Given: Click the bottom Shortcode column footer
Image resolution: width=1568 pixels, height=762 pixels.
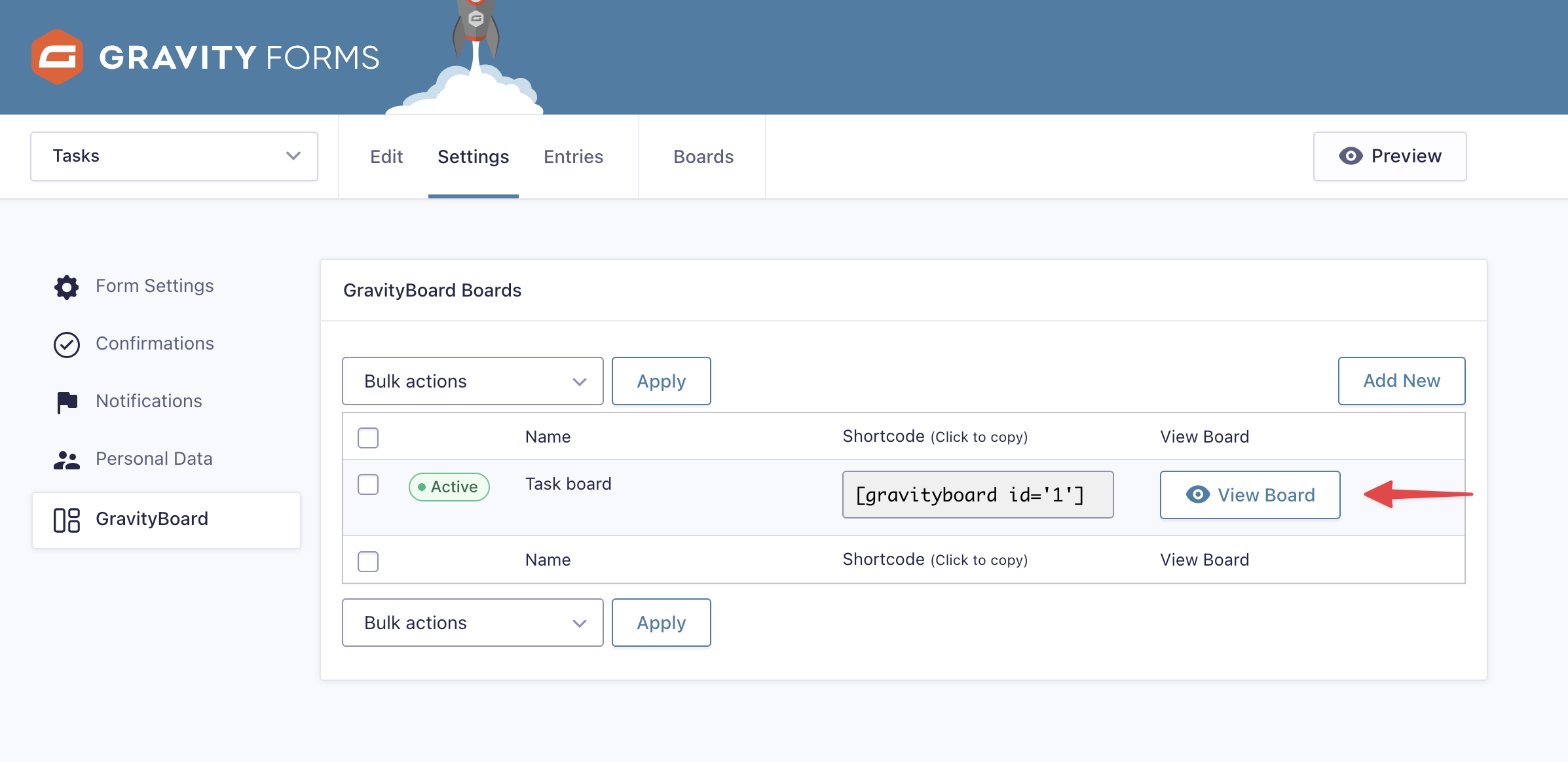Looking at the screenshot, I should point(935,560).
